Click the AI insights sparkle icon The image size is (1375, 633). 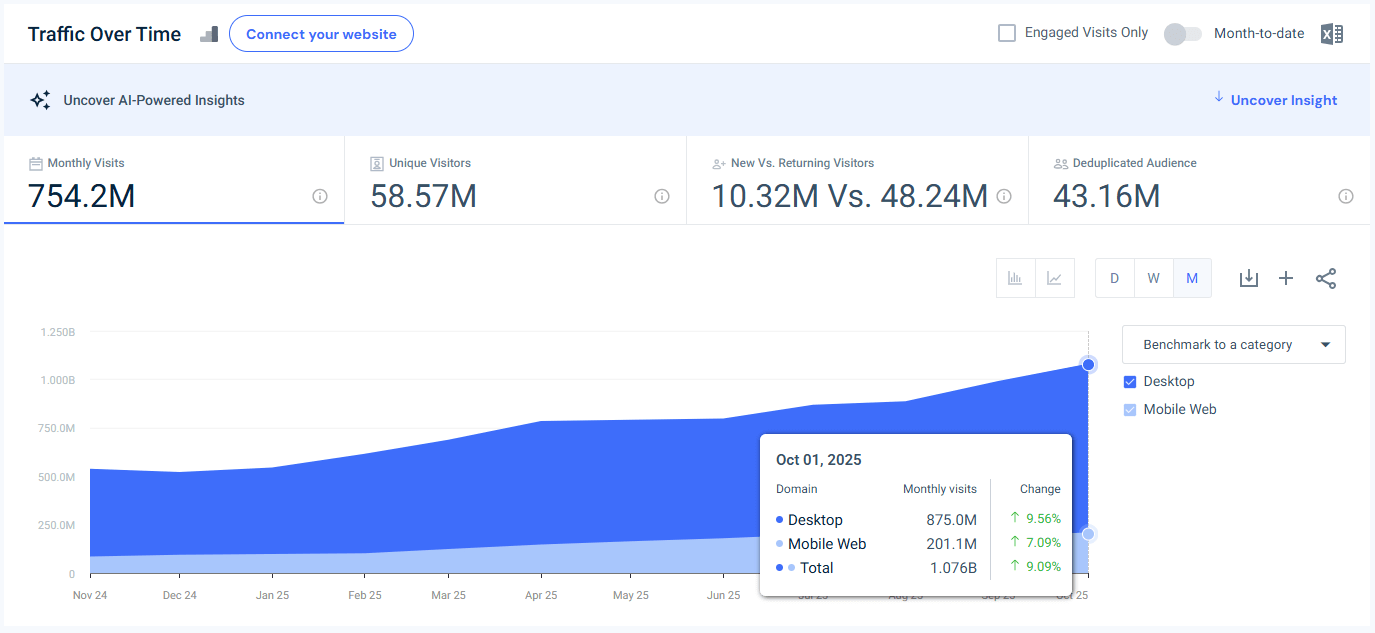point(40,99)
